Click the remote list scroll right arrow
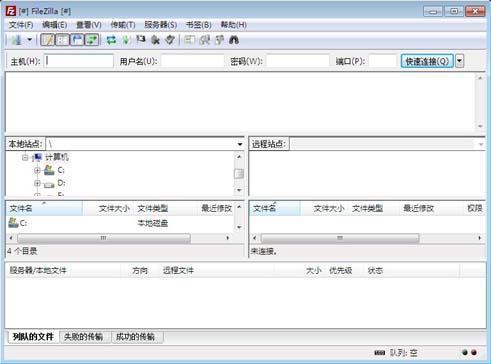491x364 pixels. pyautogui.click(x=480, y=238)
